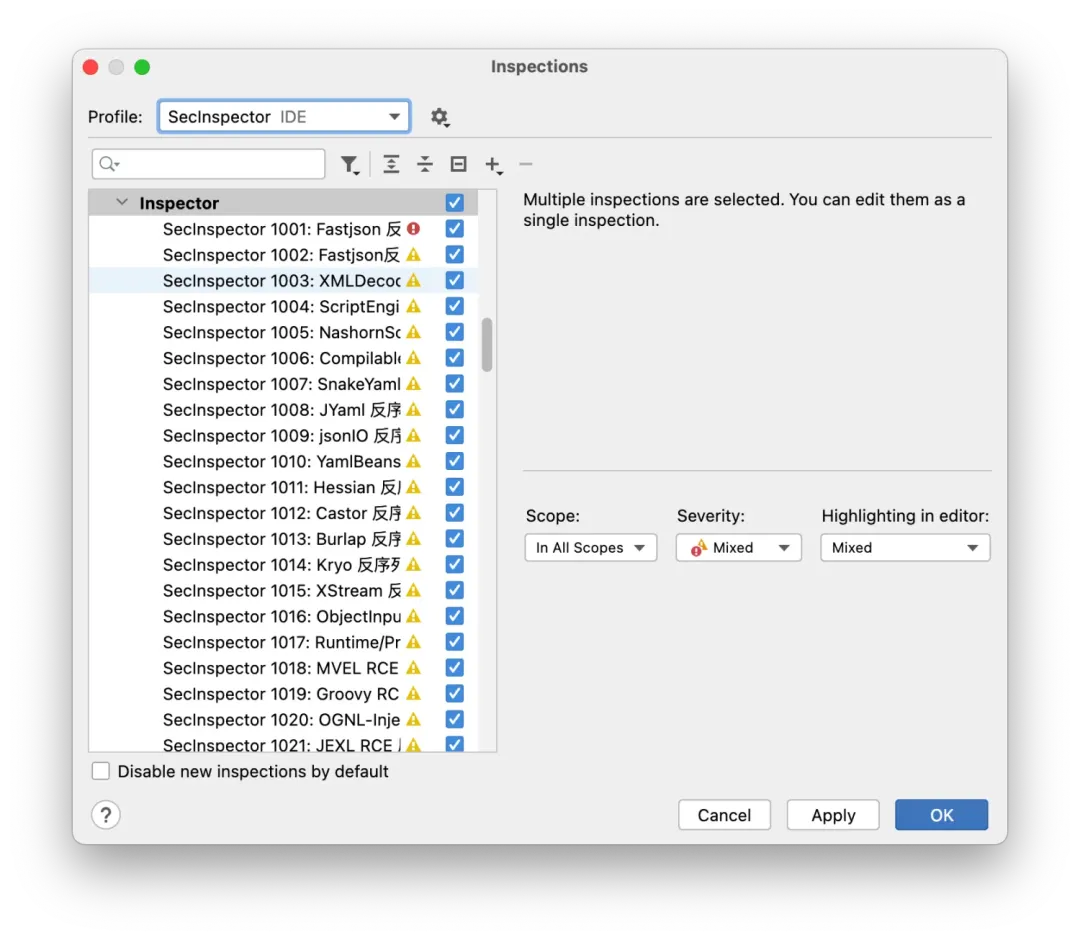
Task: Collapse the Inspector tree group
Action: (122, 202)
